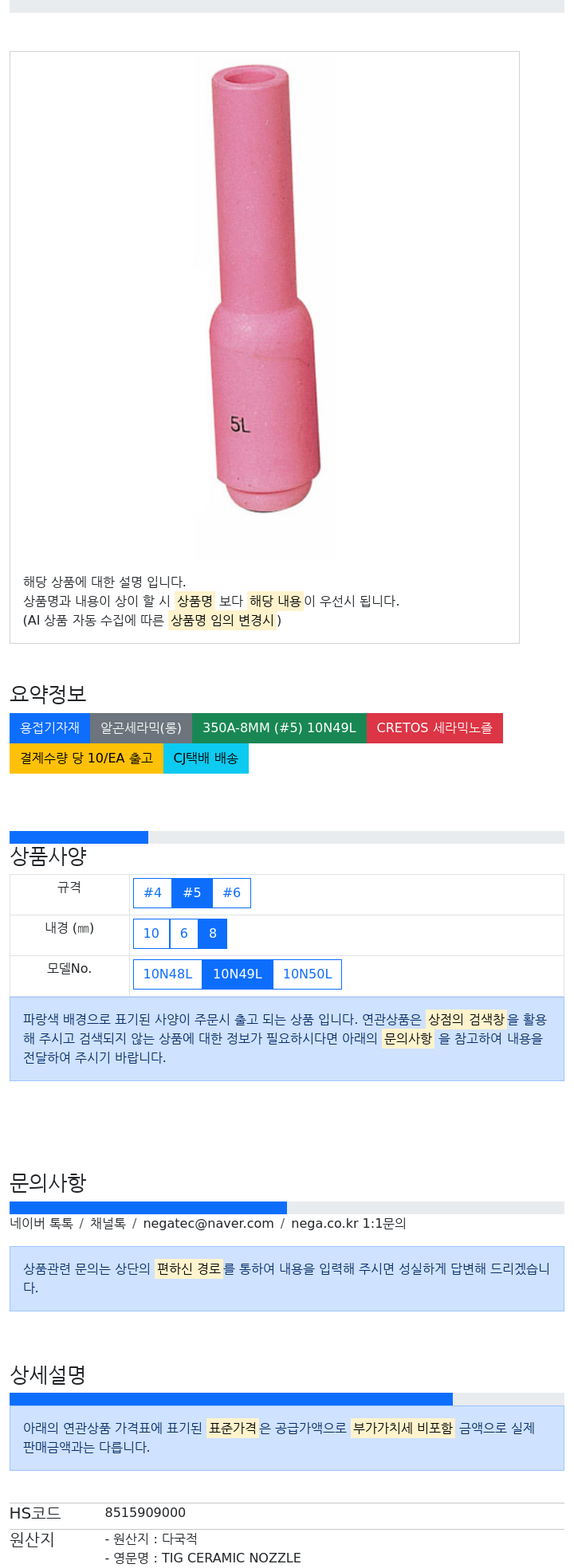The image size is (574, 1568).
Task: Click the 결제수량 당 10/EA 출고 badge
Action: [86, 758]
